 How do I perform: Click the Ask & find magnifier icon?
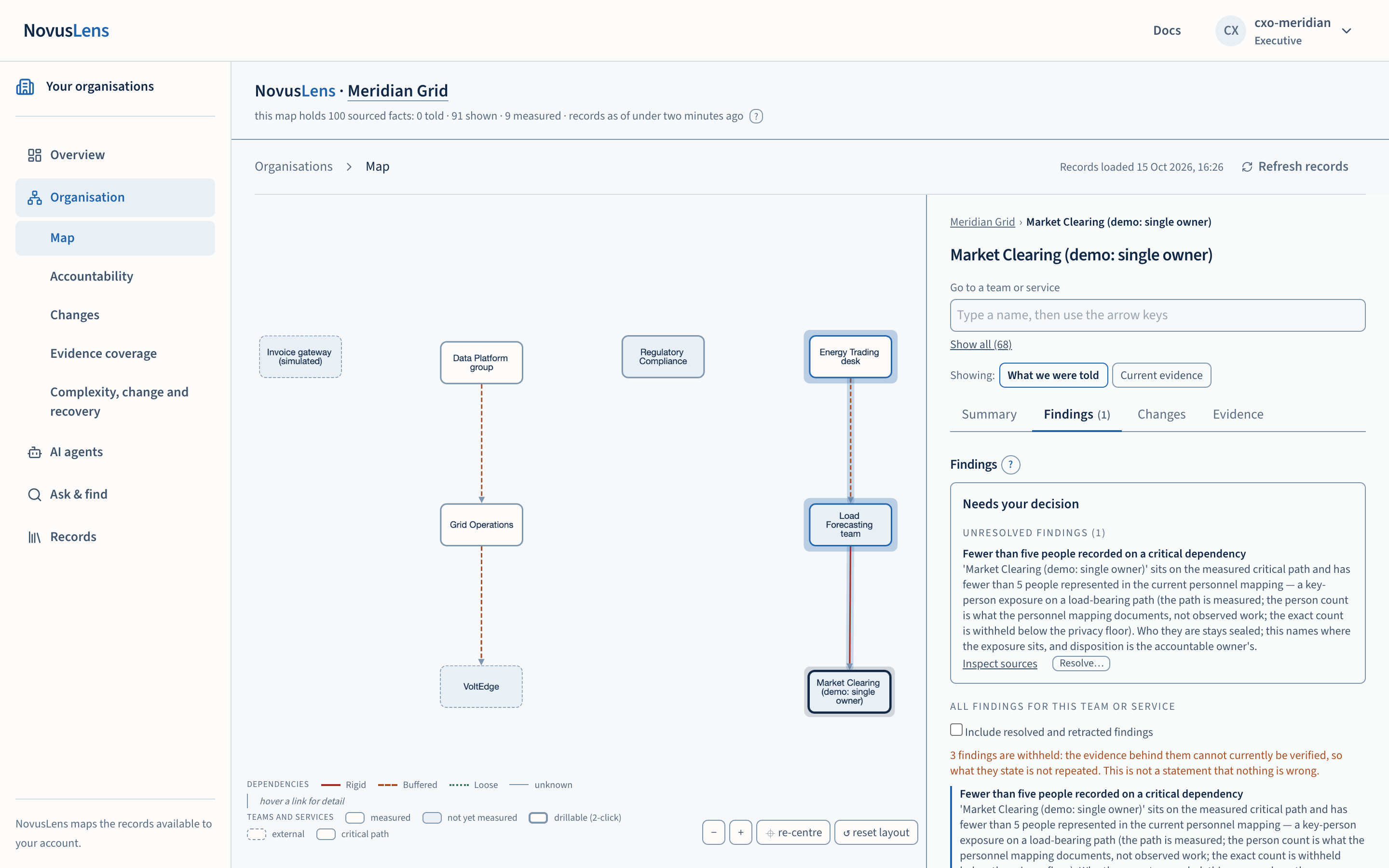pos(34,495)
